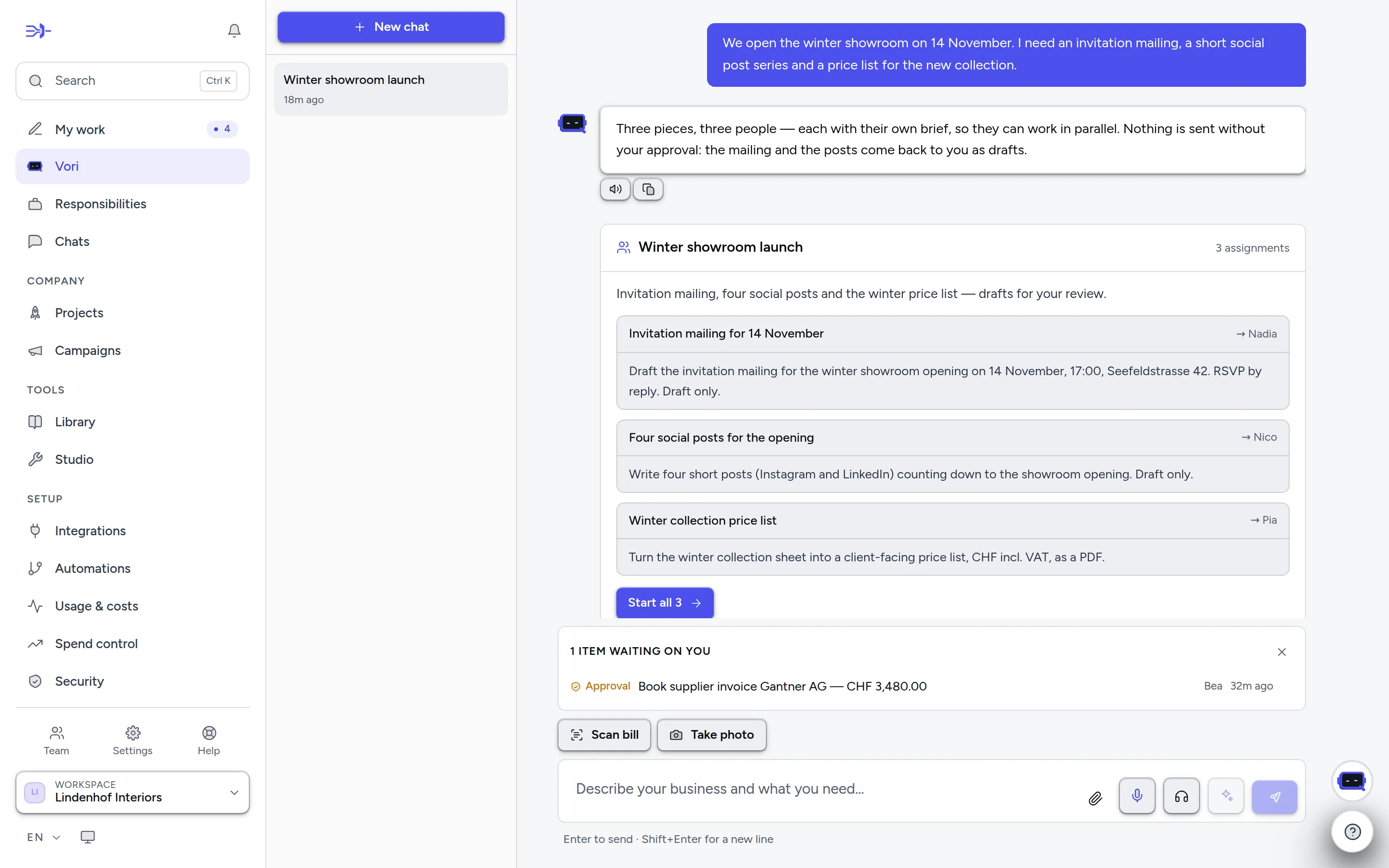Image resolution: width=1389 pixels, height=868 pixels.
Task: Select Vori in the sidebar
Action: 133,166
